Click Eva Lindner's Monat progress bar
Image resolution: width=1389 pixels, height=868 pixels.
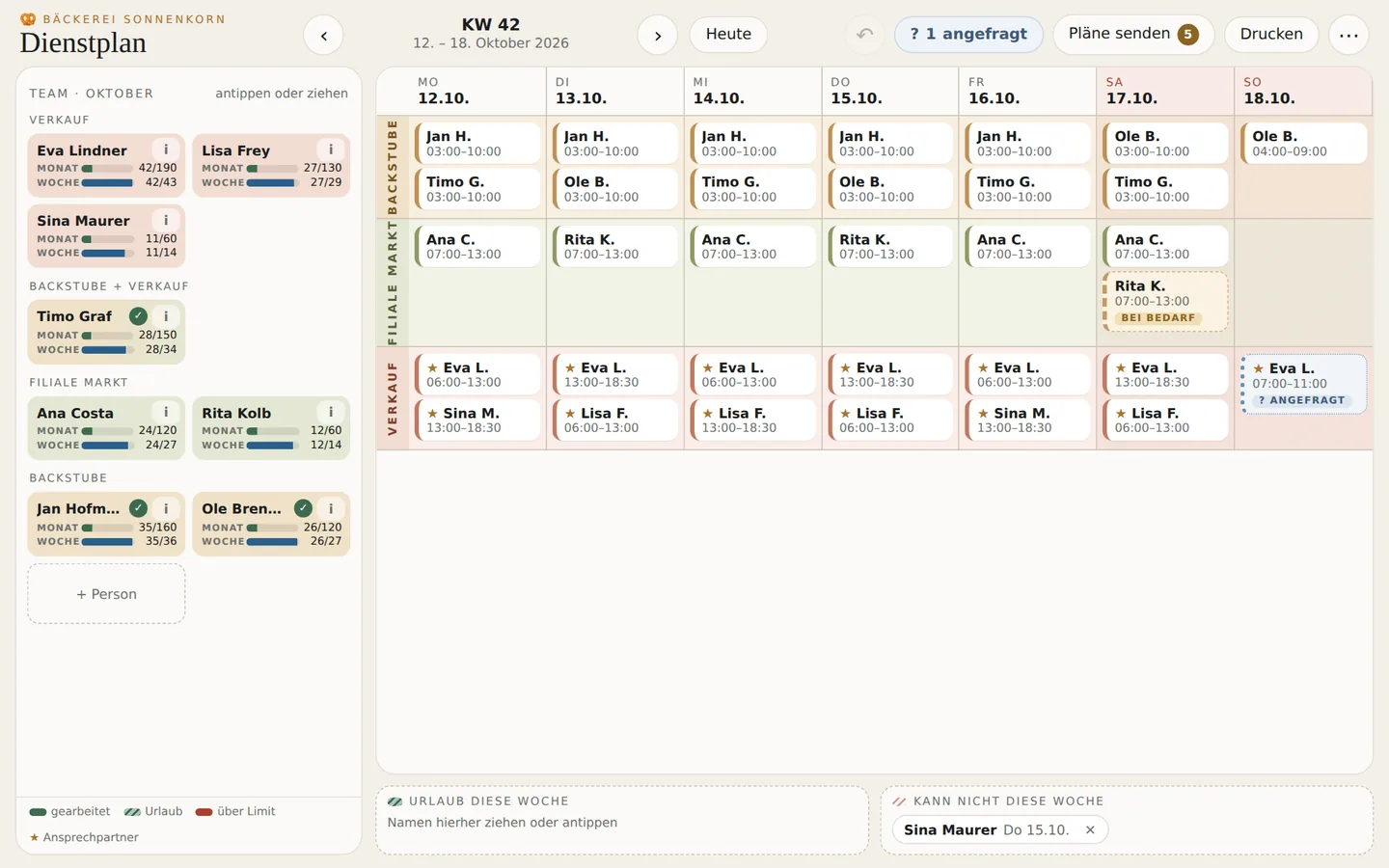(x=107, y=168)
